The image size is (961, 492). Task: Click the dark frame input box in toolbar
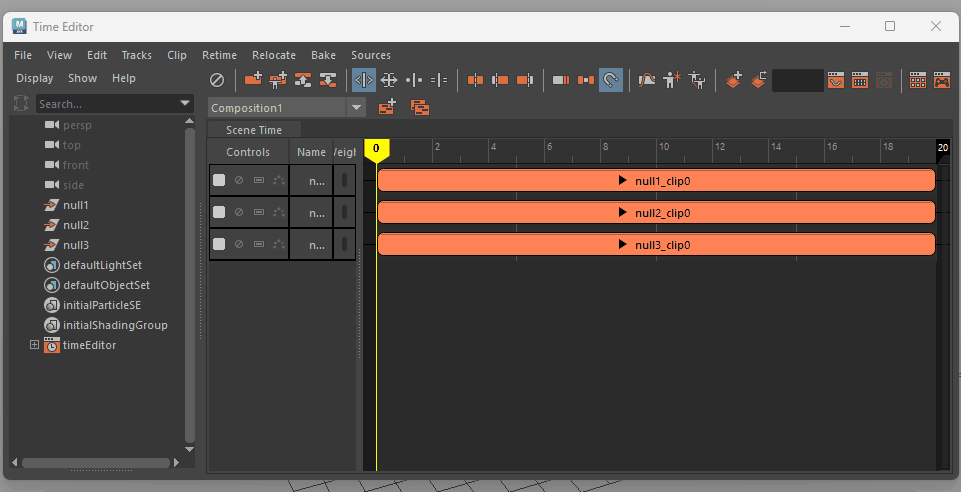[x=797, y=80]
